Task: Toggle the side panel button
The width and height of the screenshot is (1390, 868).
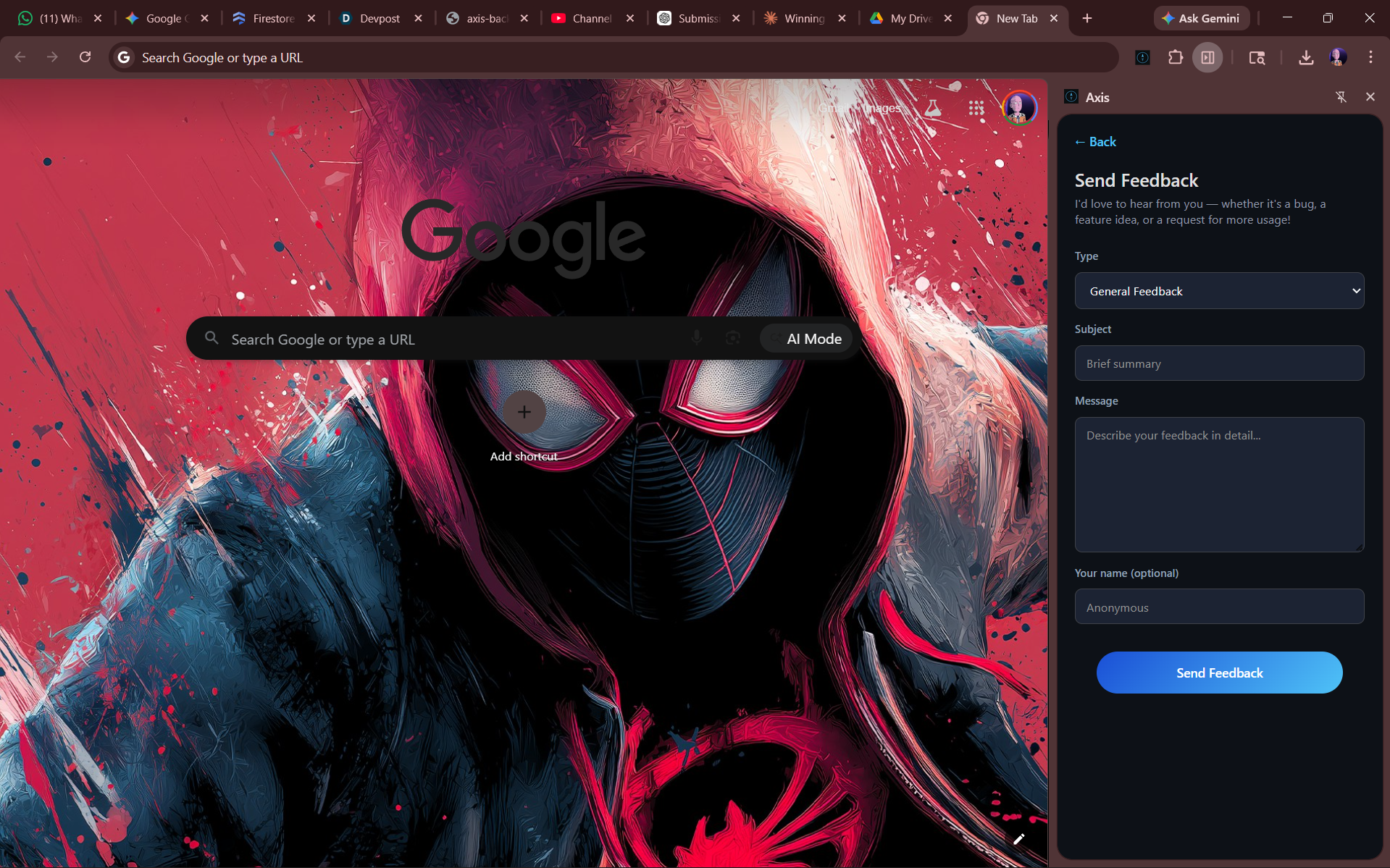Action: click(1207, 57)
